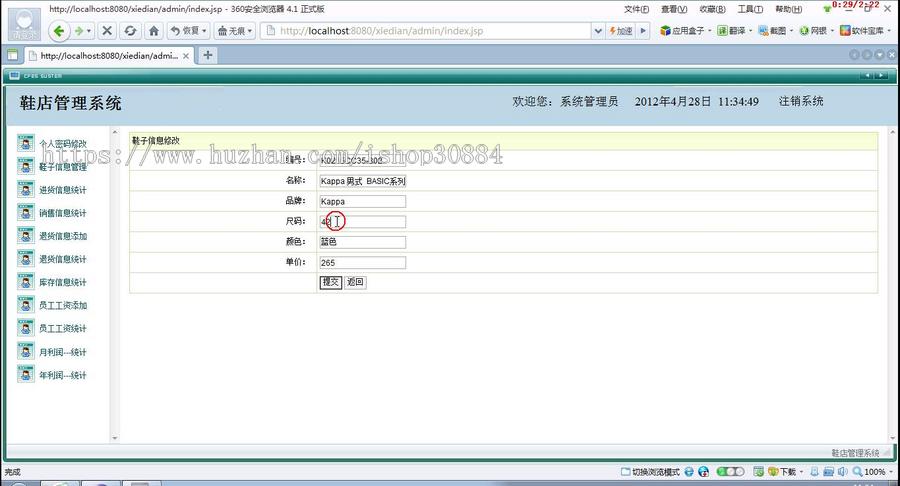900x486 pixels.
Task: Click the 尺码 size input field
Action: (363, 221)
